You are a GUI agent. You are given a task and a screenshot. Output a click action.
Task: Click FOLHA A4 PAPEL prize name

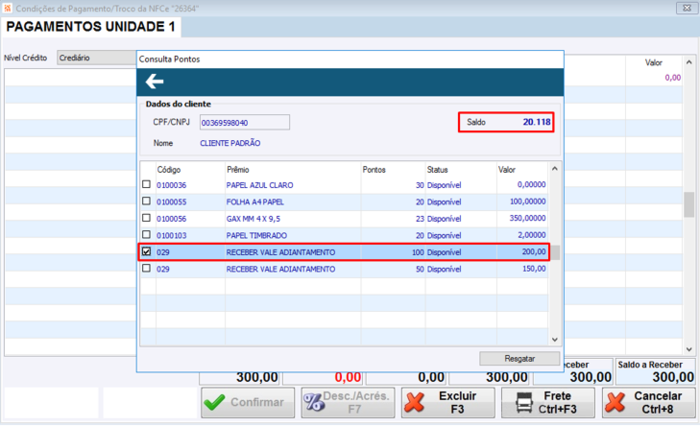pos(255,202)
